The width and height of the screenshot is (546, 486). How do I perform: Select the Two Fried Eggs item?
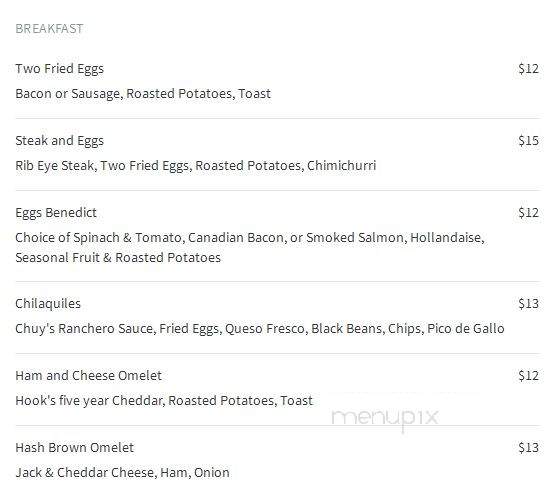[x=60, y=69]
